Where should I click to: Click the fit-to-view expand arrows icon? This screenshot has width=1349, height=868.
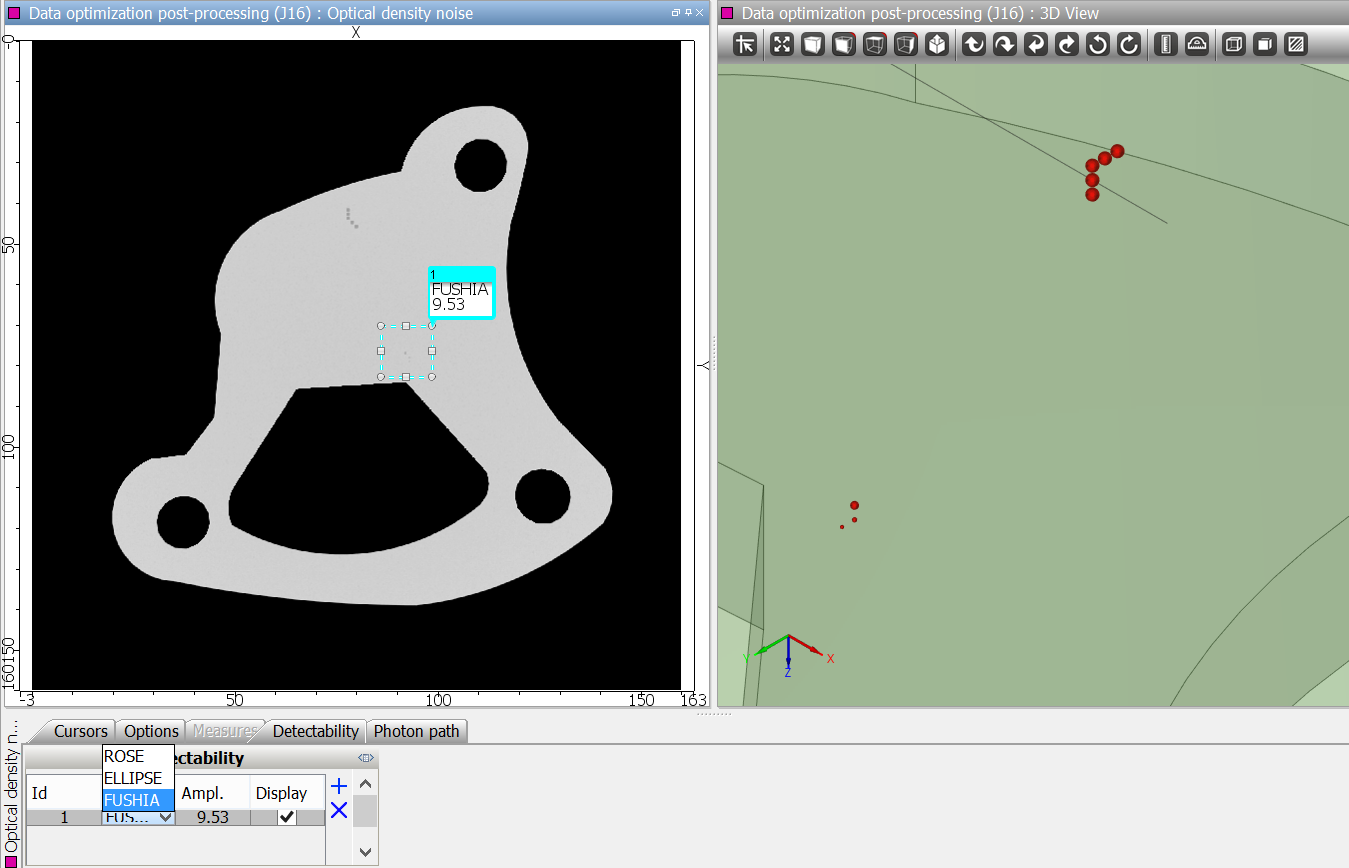[x=782, y=44]
